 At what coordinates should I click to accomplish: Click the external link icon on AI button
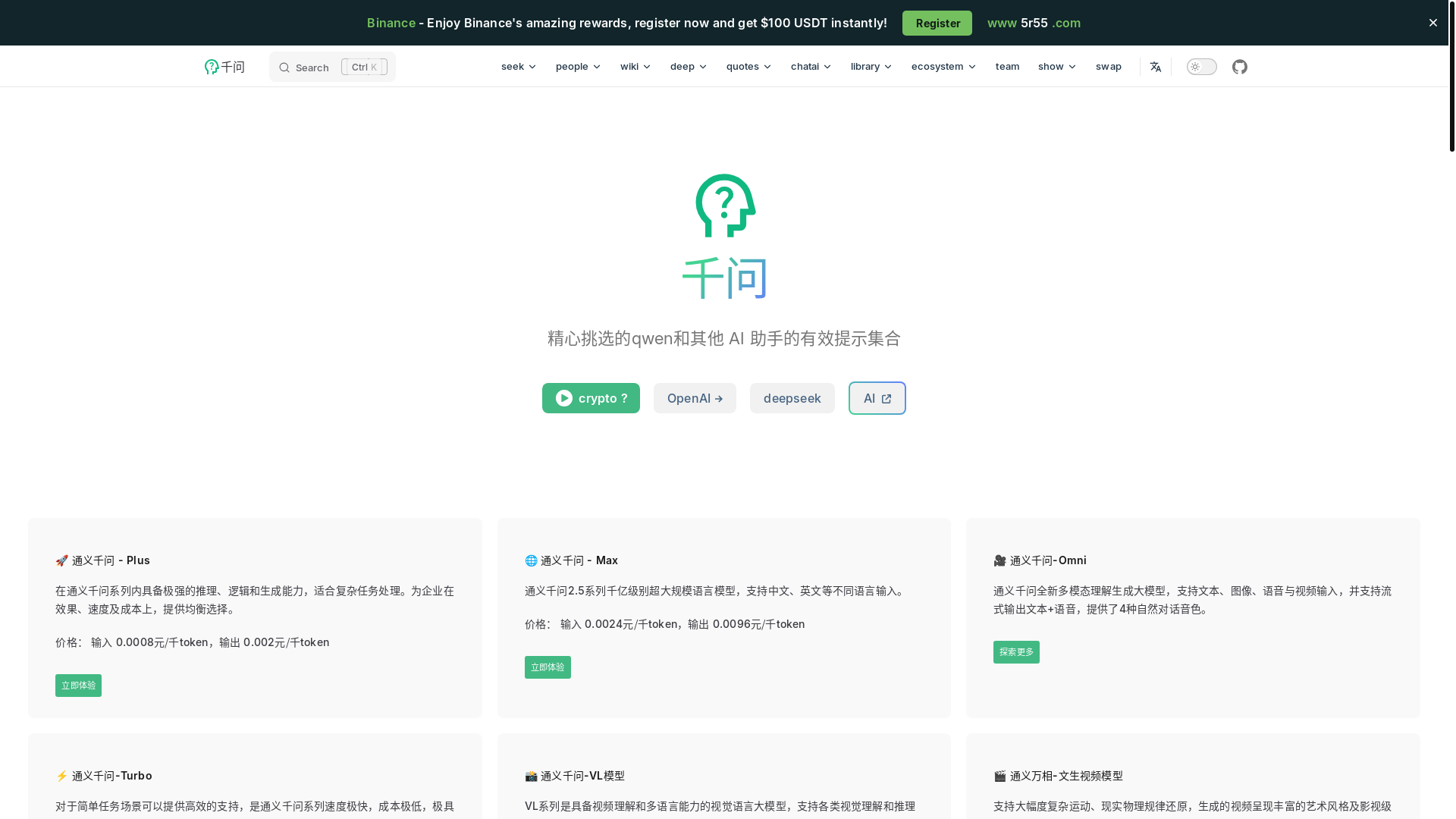(x=886, y=399)
